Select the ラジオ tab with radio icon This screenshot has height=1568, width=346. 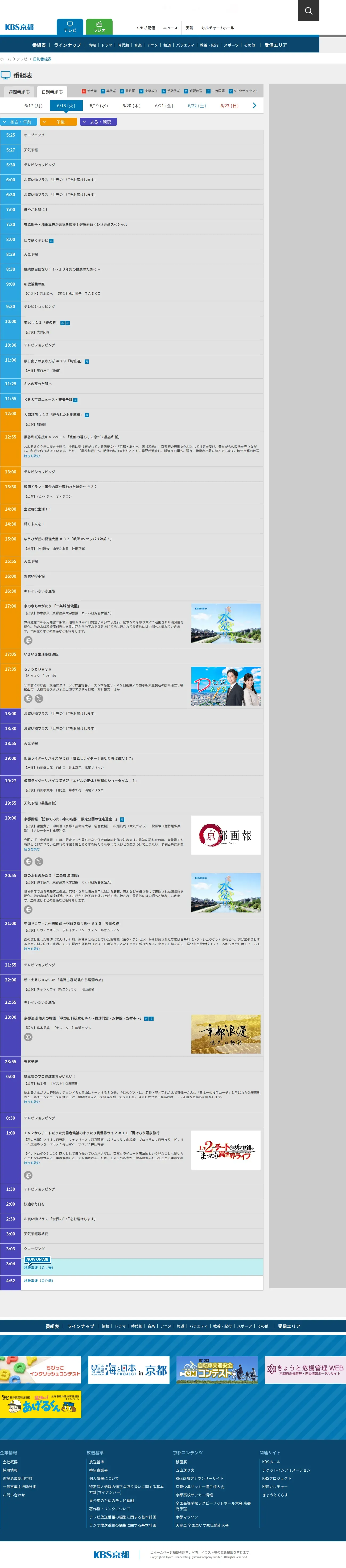click(99, 27)
